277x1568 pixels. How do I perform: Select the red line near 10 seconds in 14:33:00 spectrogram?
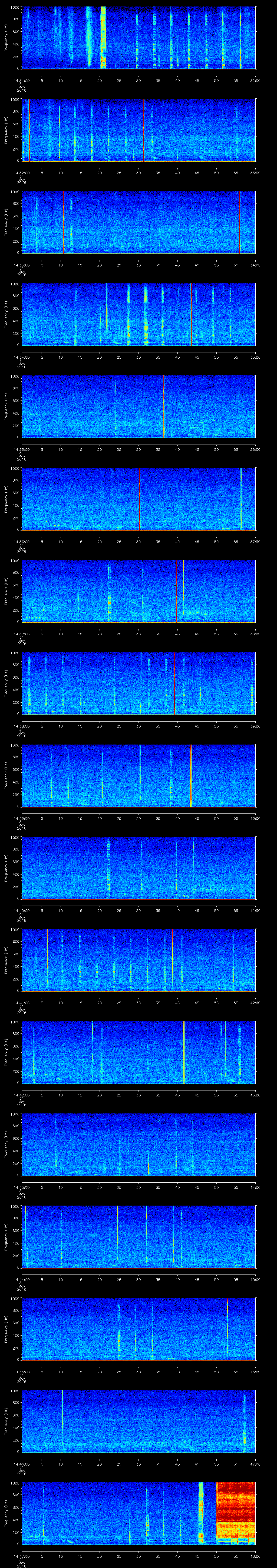pos(63,222)
